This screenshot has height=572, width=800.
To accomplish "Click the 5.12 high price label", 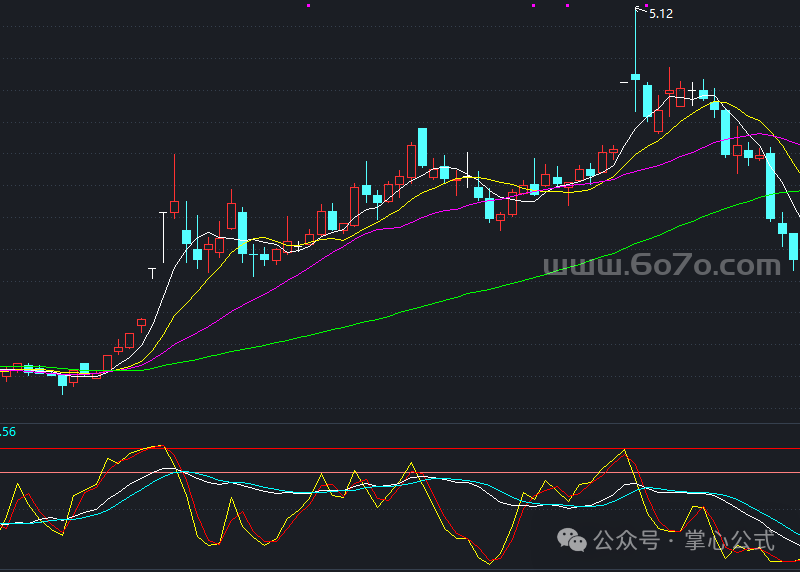I will click(x=661, y=14).
